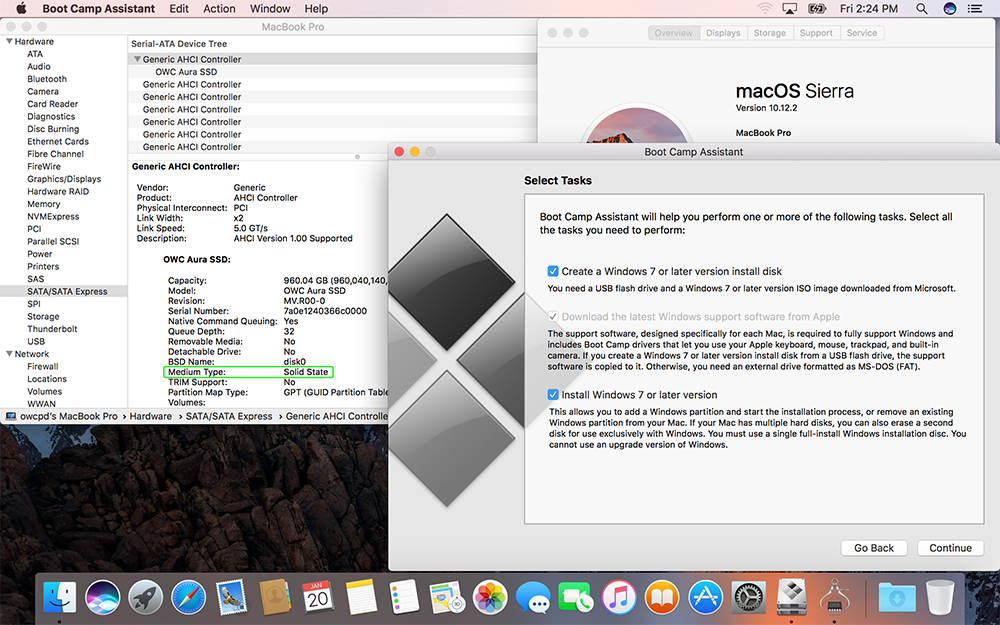The width and height of the screenshot is (1000, 625).
Task: Open the Action menu
Action: point(219,9)
